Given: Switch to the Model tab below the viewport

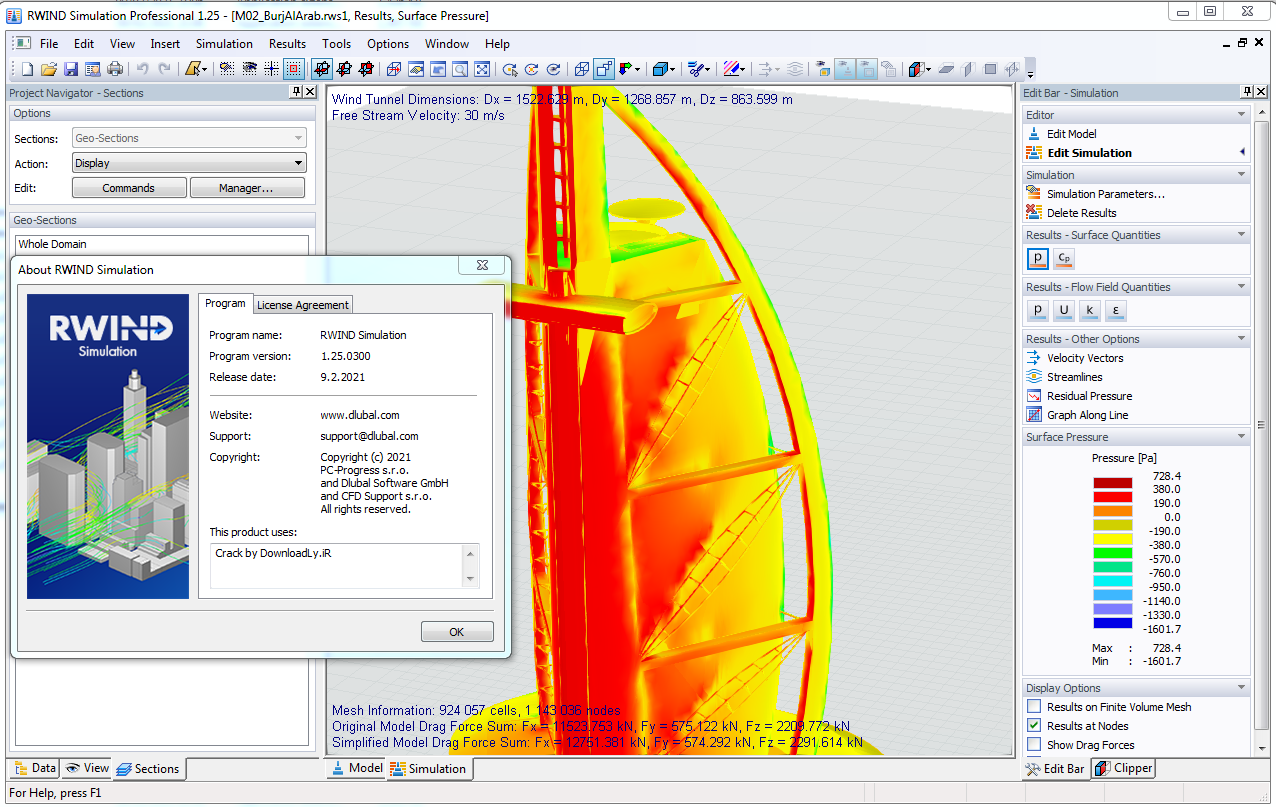Looking at the screenshot, I should (356, 768).
